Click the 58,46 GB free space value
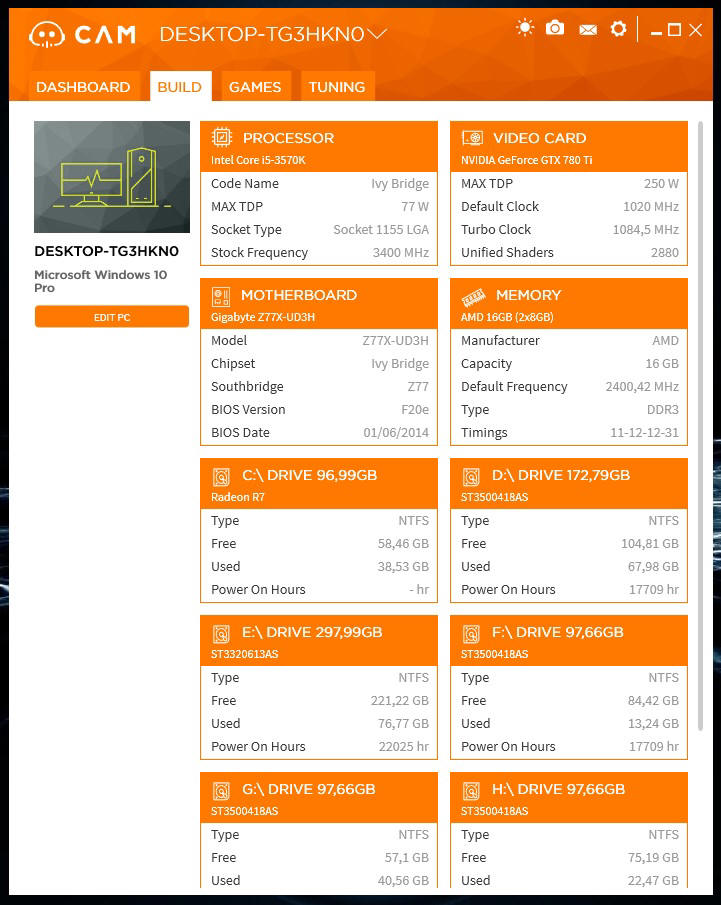The image size is (721, 905). click(403, 543)
